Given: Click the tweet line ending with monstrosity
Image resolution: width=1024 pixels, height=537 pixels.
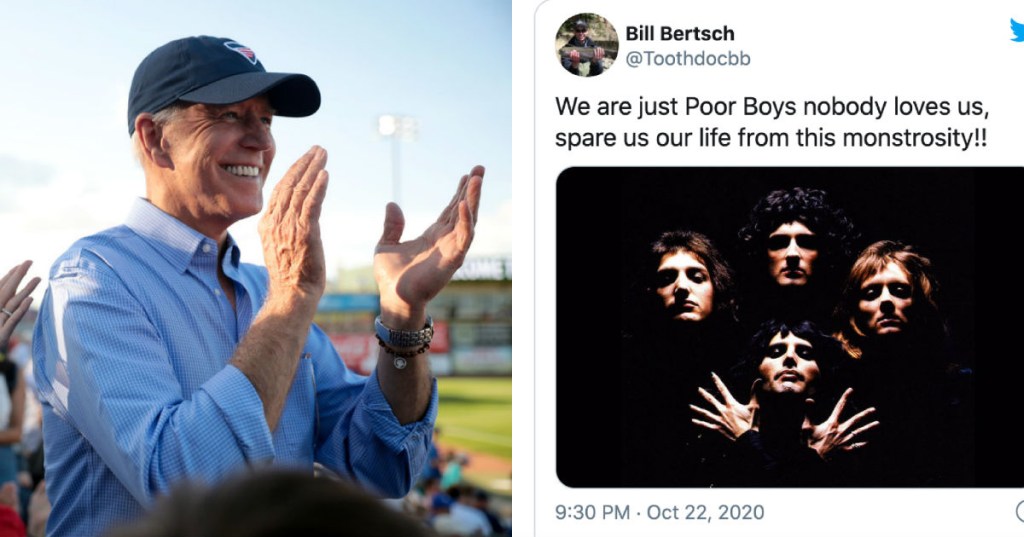Looking at the screenshot, I should point(771,138).
